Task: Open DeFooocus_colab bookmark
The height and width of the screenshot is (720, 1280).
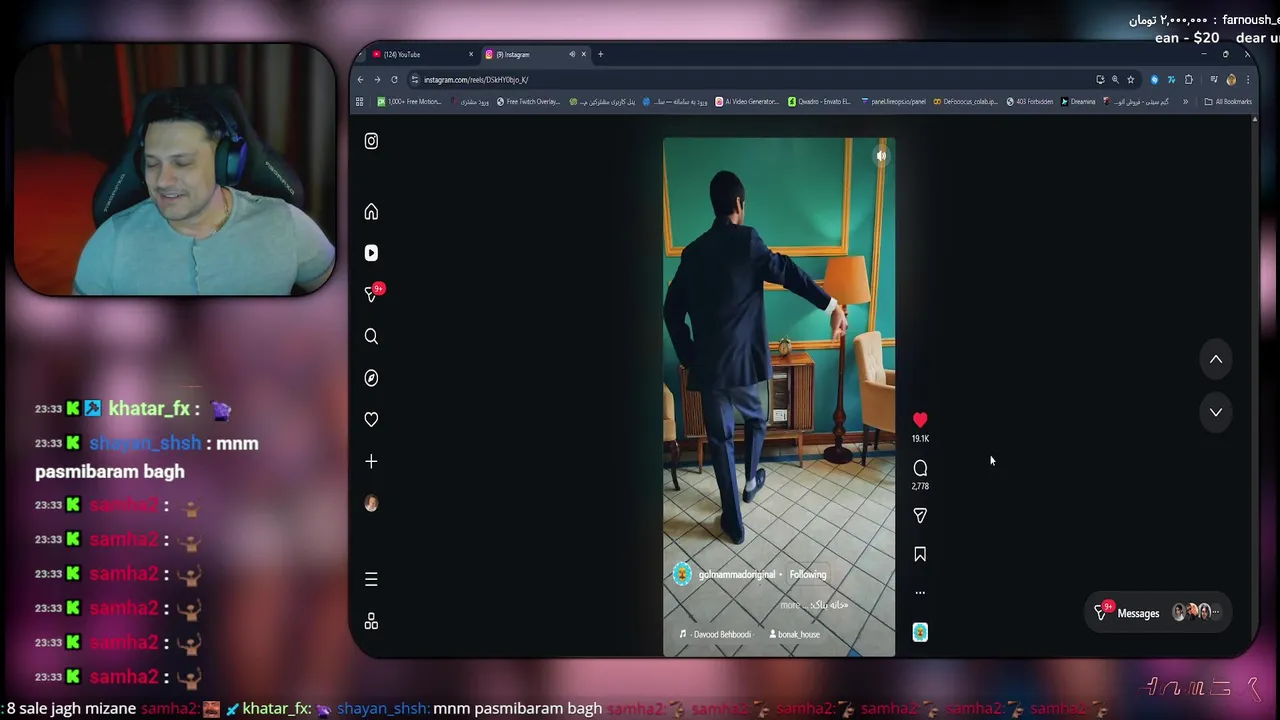Action: 965,101
